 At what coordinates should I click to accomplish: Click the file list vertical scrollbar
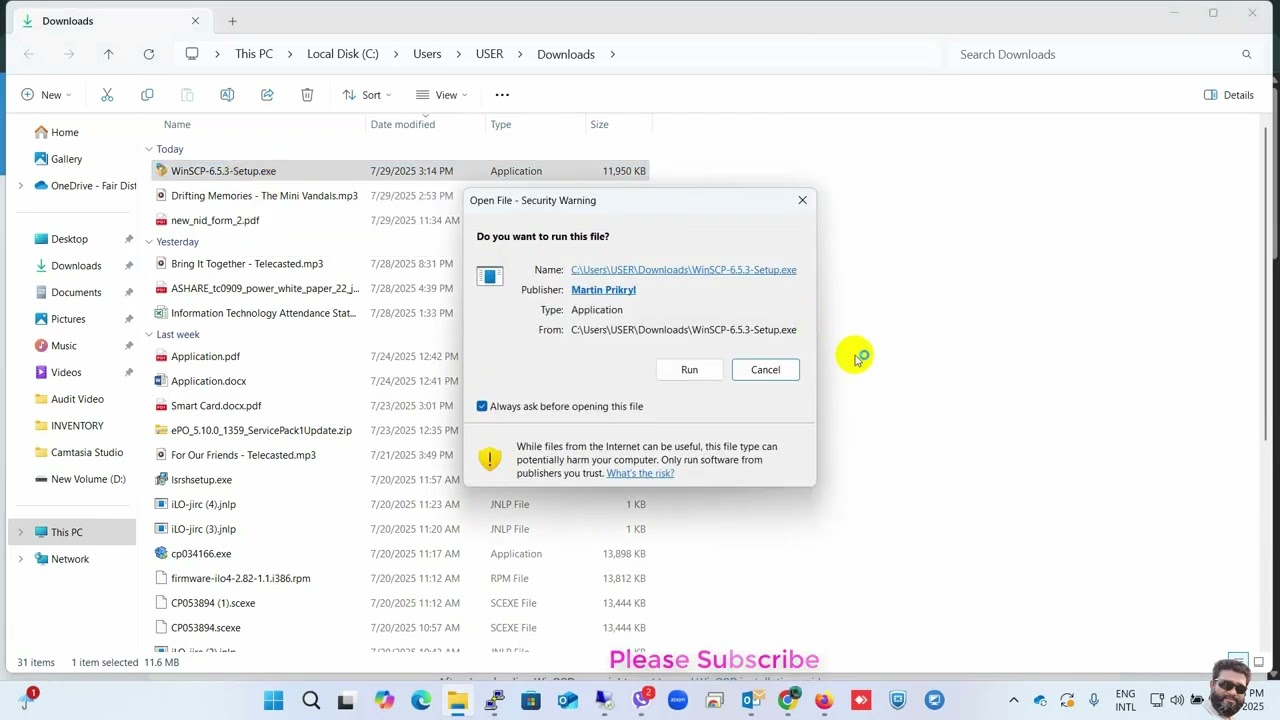point(1267,285)
